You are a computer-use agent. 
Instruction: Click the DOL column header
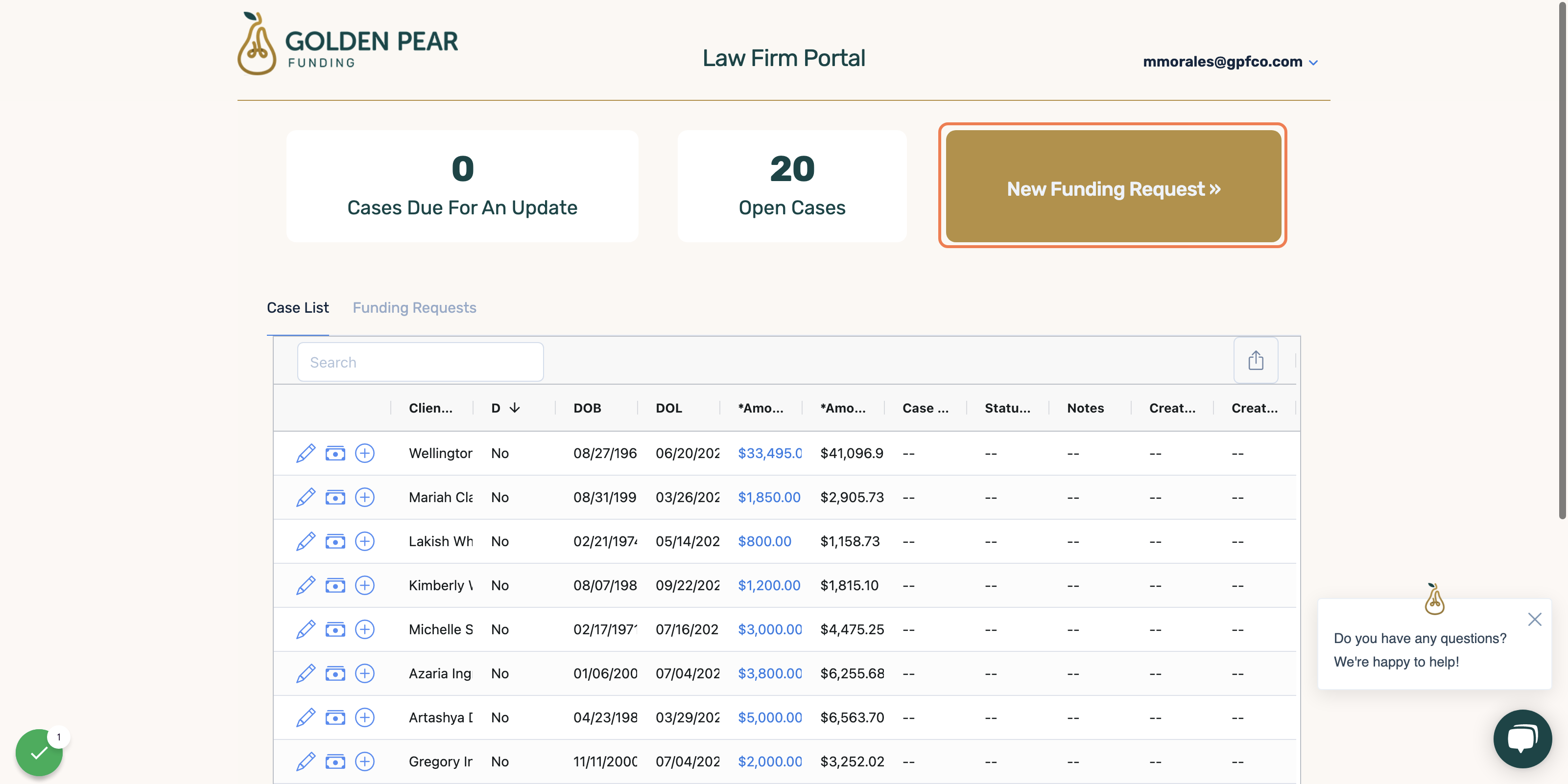click(669, 408)
